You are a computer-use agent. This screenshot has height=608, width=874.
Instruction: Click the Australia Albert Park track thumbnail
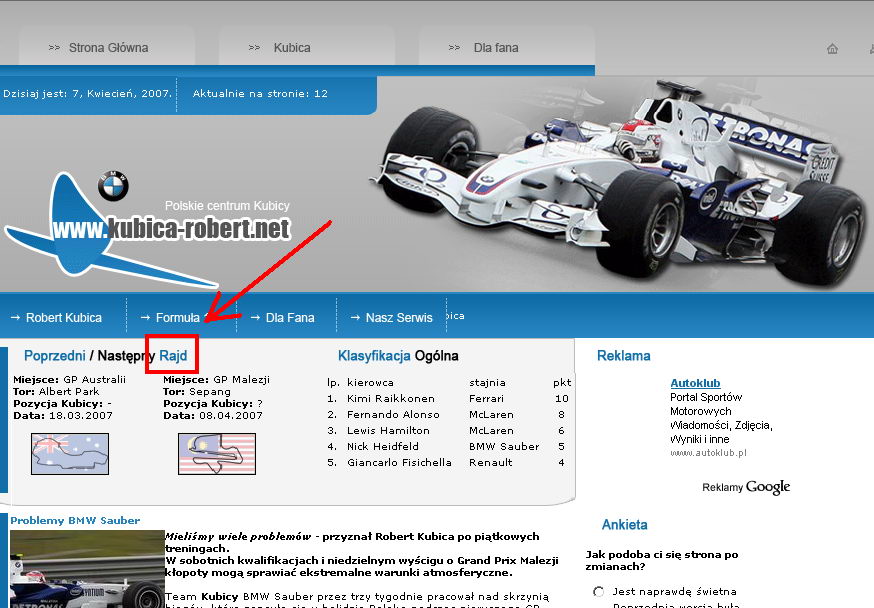tap(70, 454)
